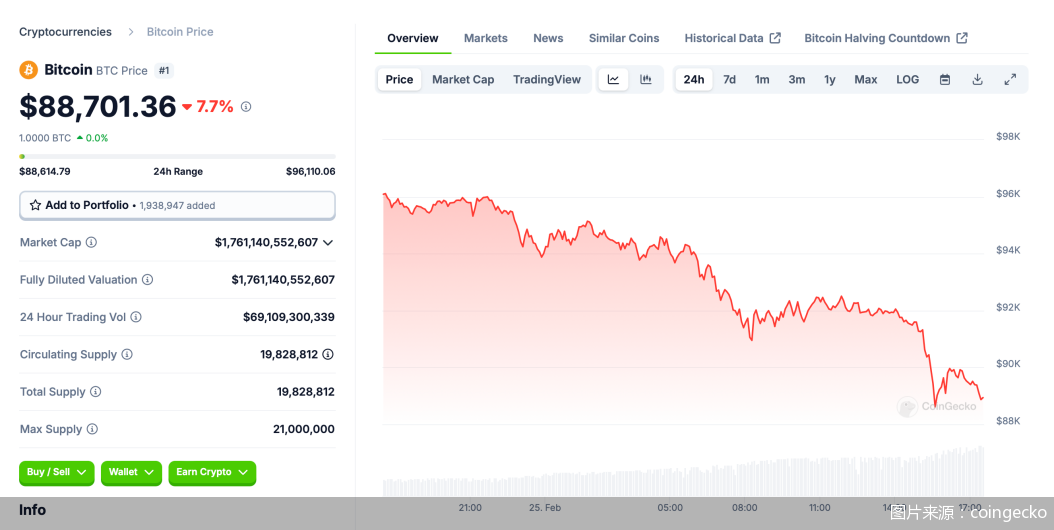Click Add to Portfolio button
The height and width of the screenshot is (530, 1054).
[x=177, y=205]
